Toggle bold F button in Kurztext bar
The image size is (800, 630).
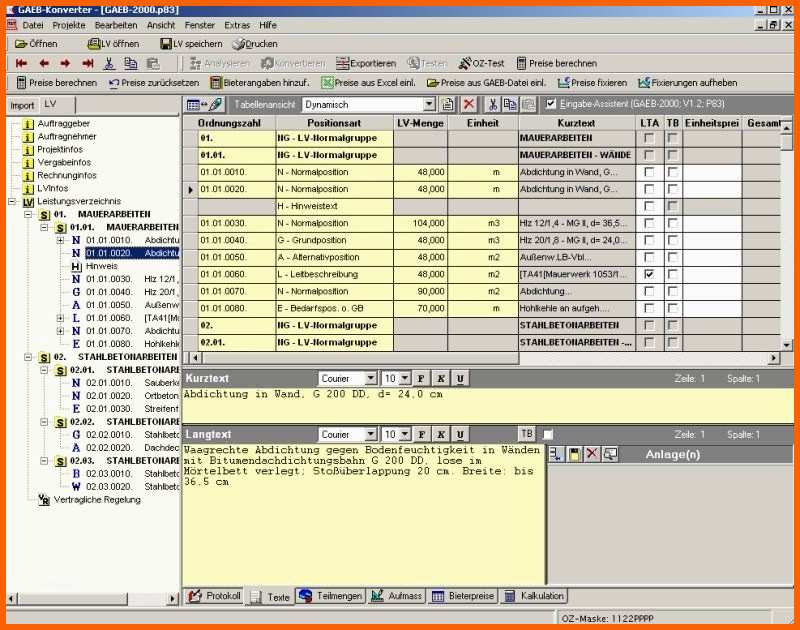421,379
